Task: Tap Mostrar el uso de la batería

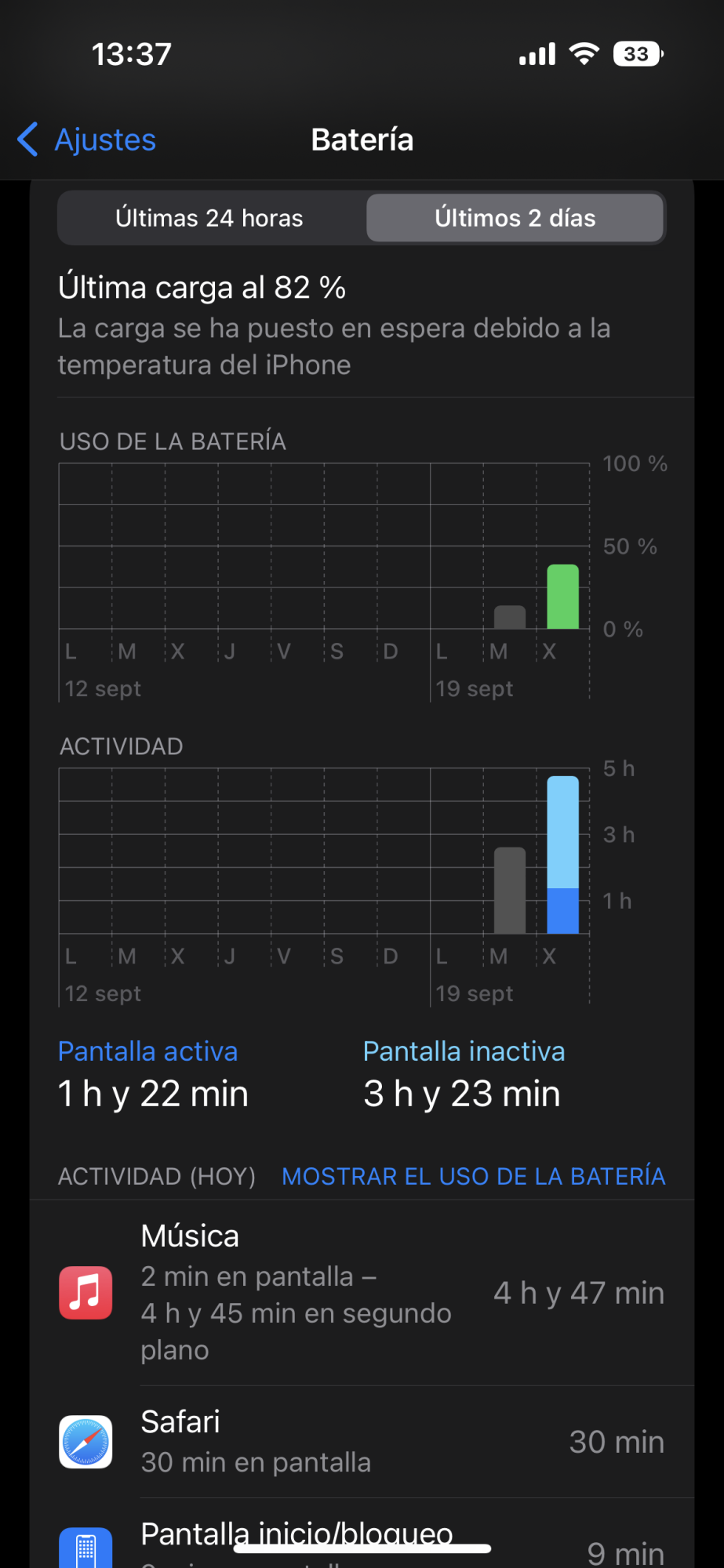Action: pos(474,1176)
